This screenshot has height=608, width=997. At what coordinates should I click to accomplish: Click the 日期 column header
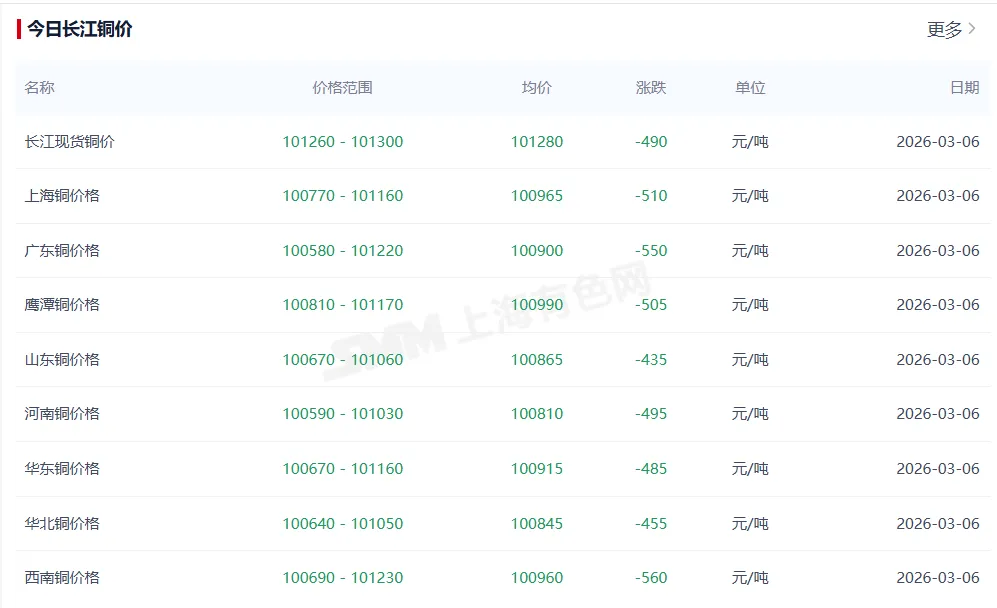[x=965, y=88]
